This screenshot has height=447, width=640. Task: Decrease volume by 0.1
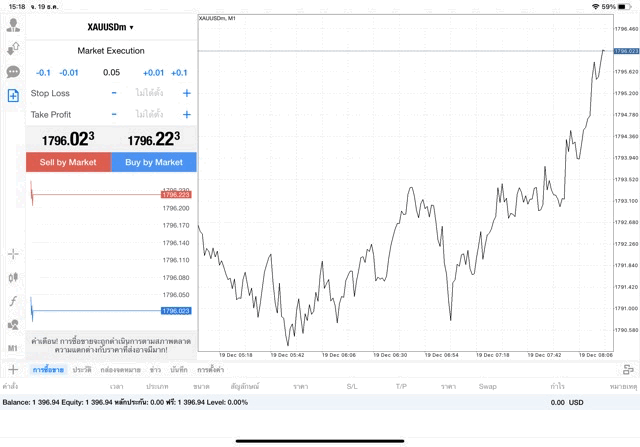coord(43,73)
